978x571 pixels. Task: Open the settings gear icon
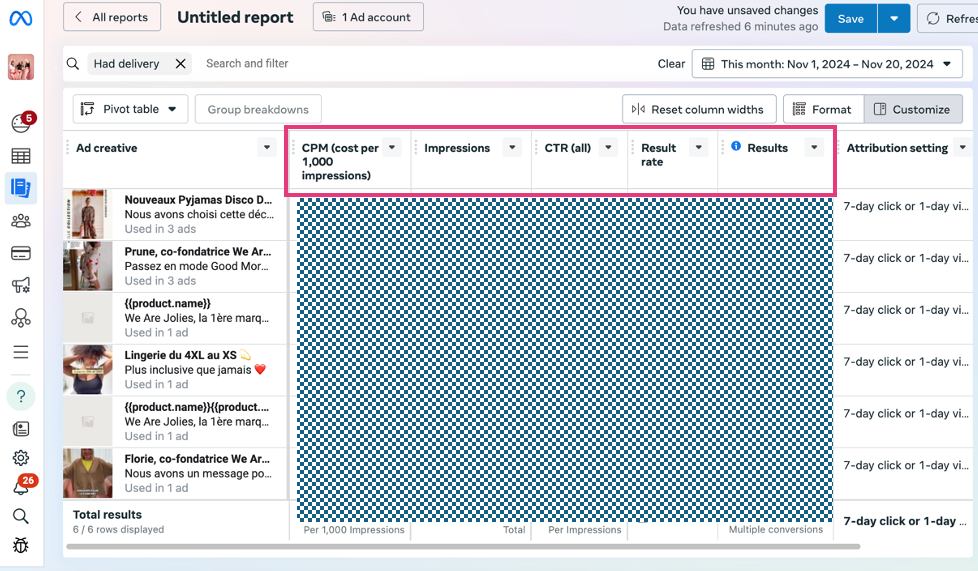tap(21, 458)
